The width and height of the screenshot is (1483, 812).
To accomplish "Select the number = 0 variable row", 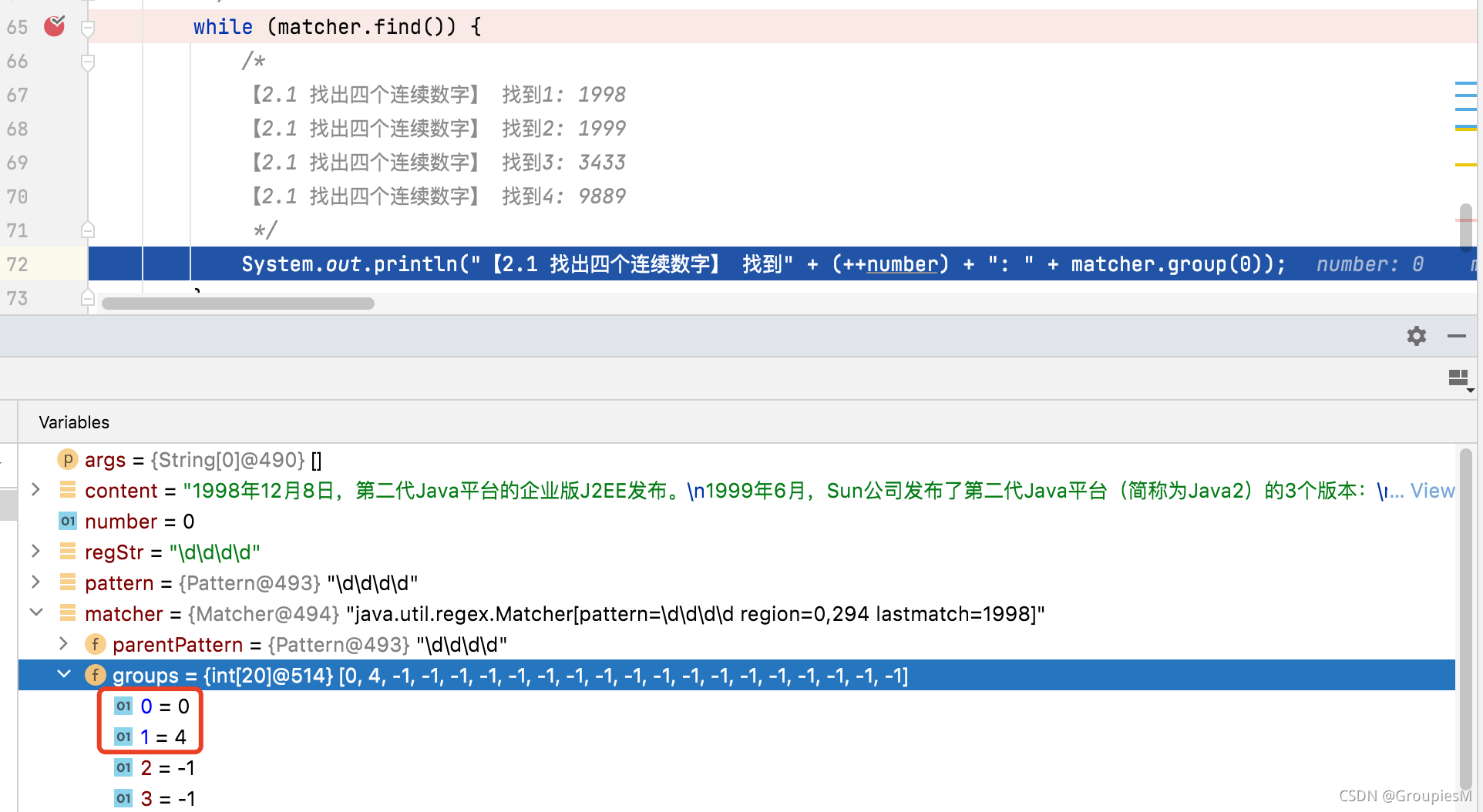I will click(x=736, y=522).
